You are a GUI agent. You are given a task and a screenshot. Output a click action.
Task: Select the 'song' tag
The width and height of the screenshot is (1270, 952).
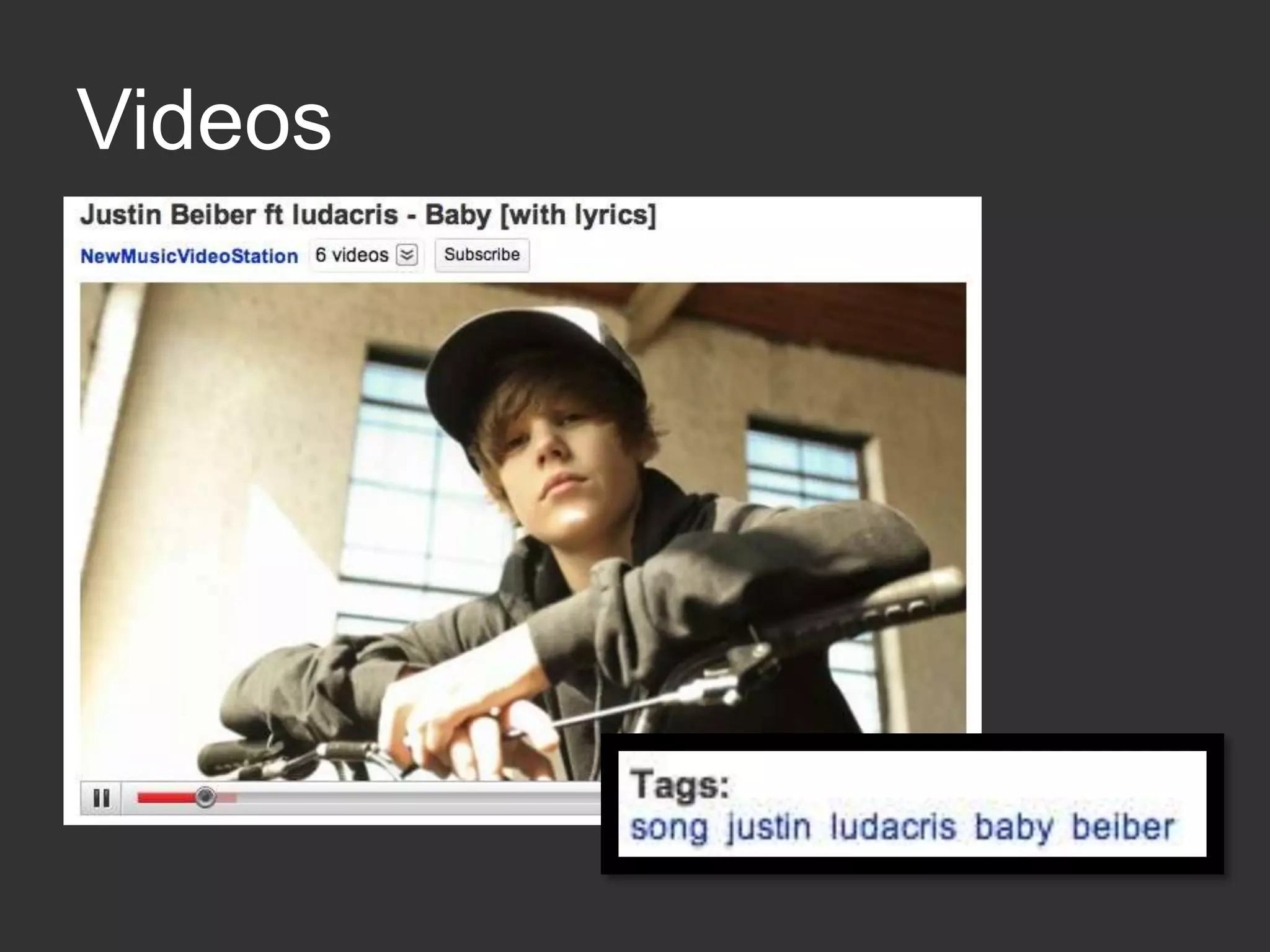click(669, 827)
